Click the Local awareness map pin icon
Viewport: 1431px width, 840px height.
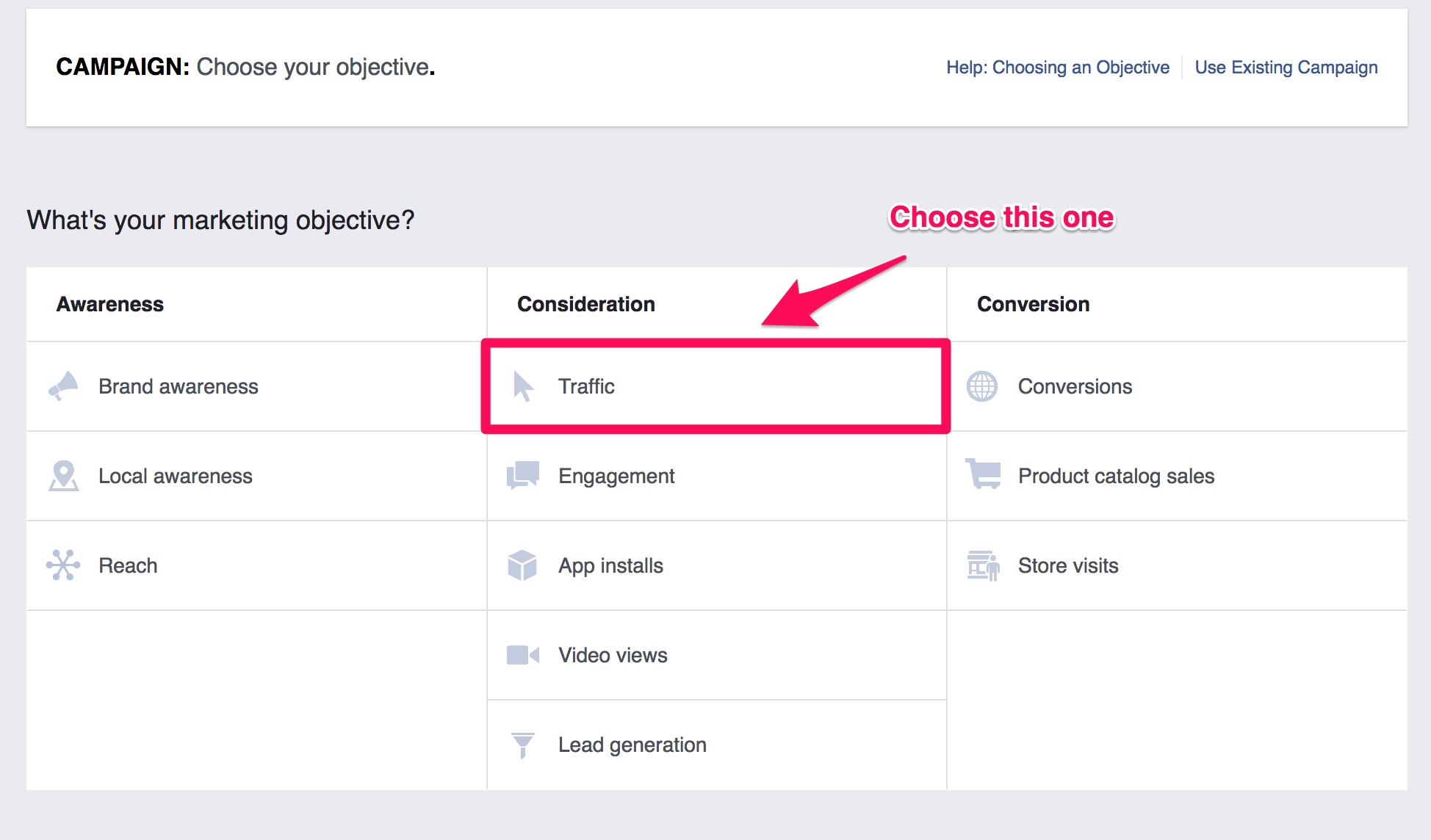pos(64,476)
